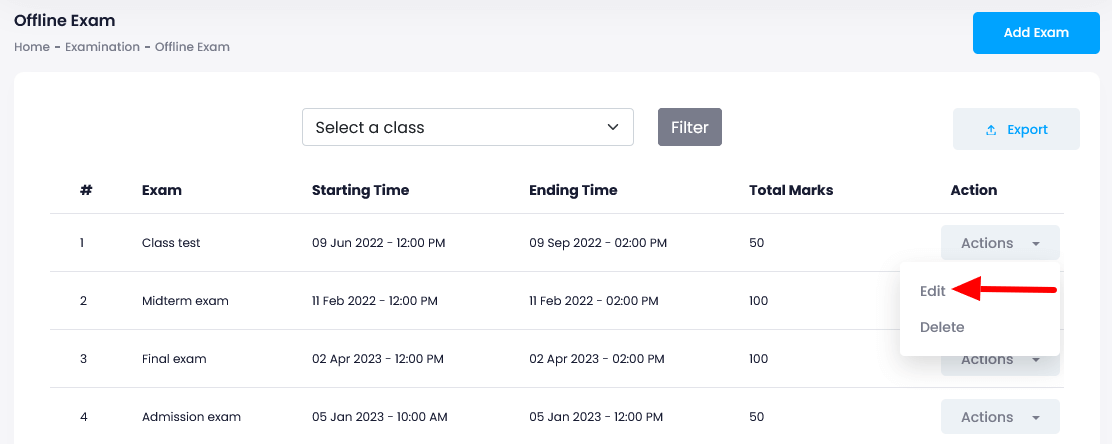Open Examination breadcrumb link
1112x444 pixels.
102,47
